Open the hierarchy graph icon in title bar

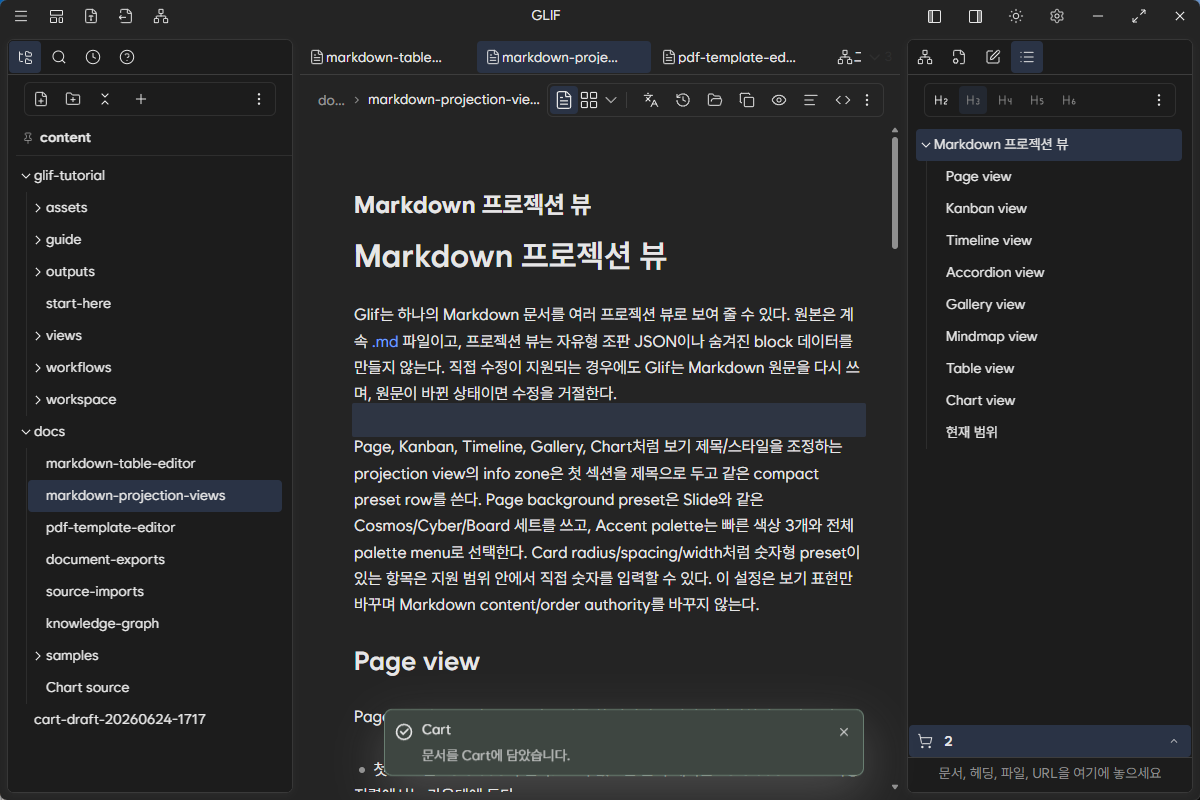(x=160, y=16)
